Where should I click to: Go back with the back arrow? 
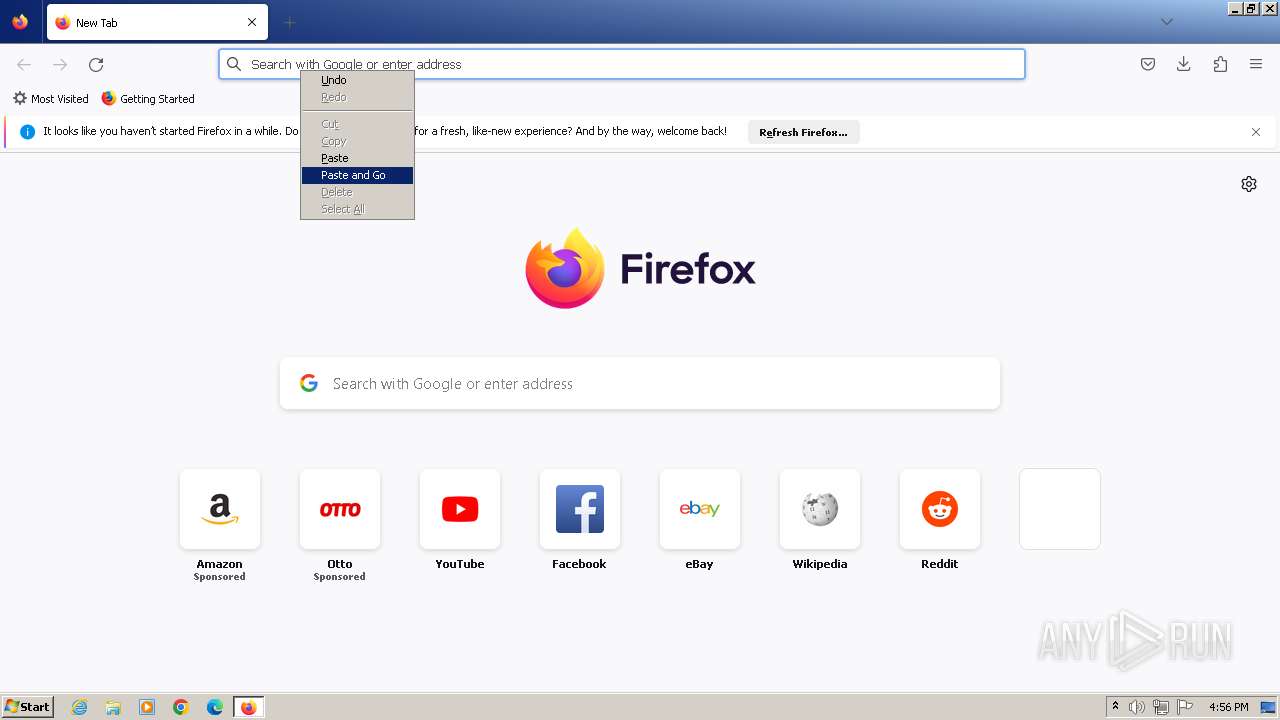(x=24, y=64)
